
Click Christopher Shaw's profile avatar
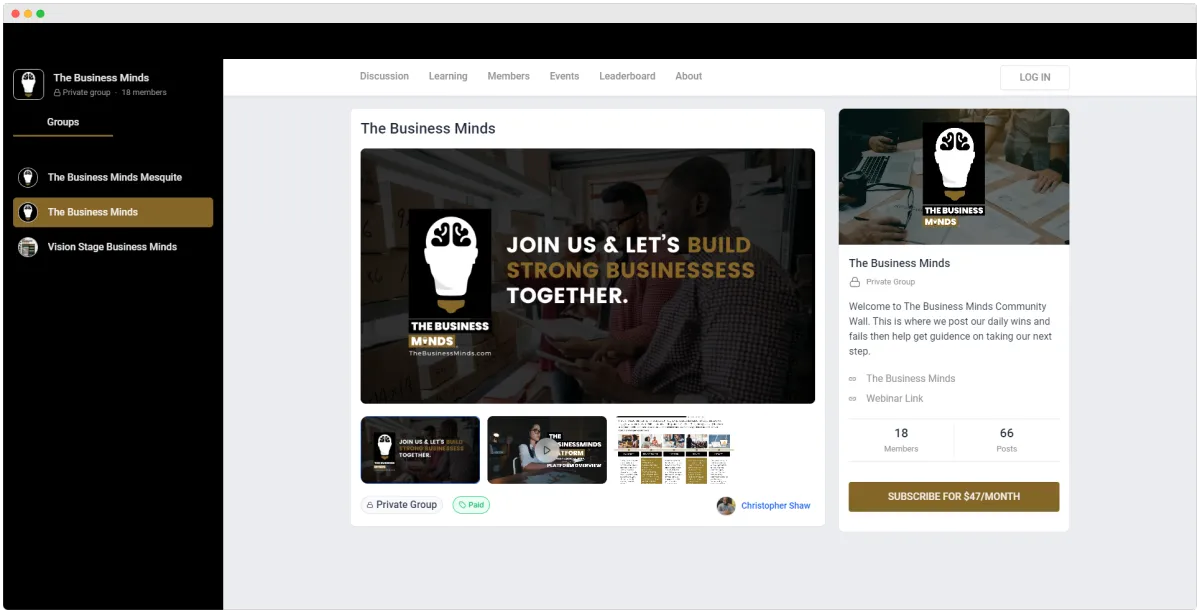[x=726, y=506]
